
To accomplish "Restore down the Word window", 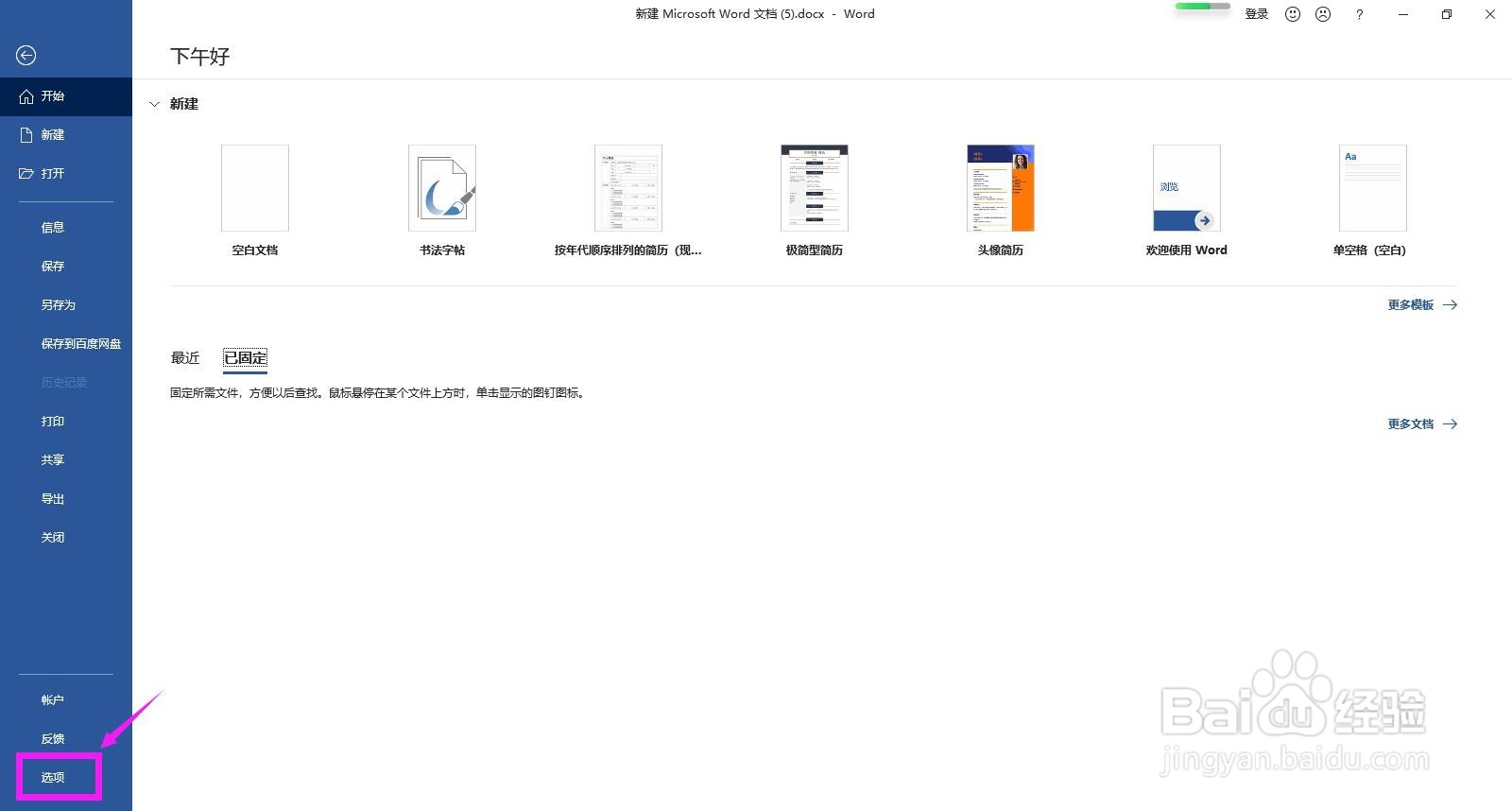I will pos(1447,14).
